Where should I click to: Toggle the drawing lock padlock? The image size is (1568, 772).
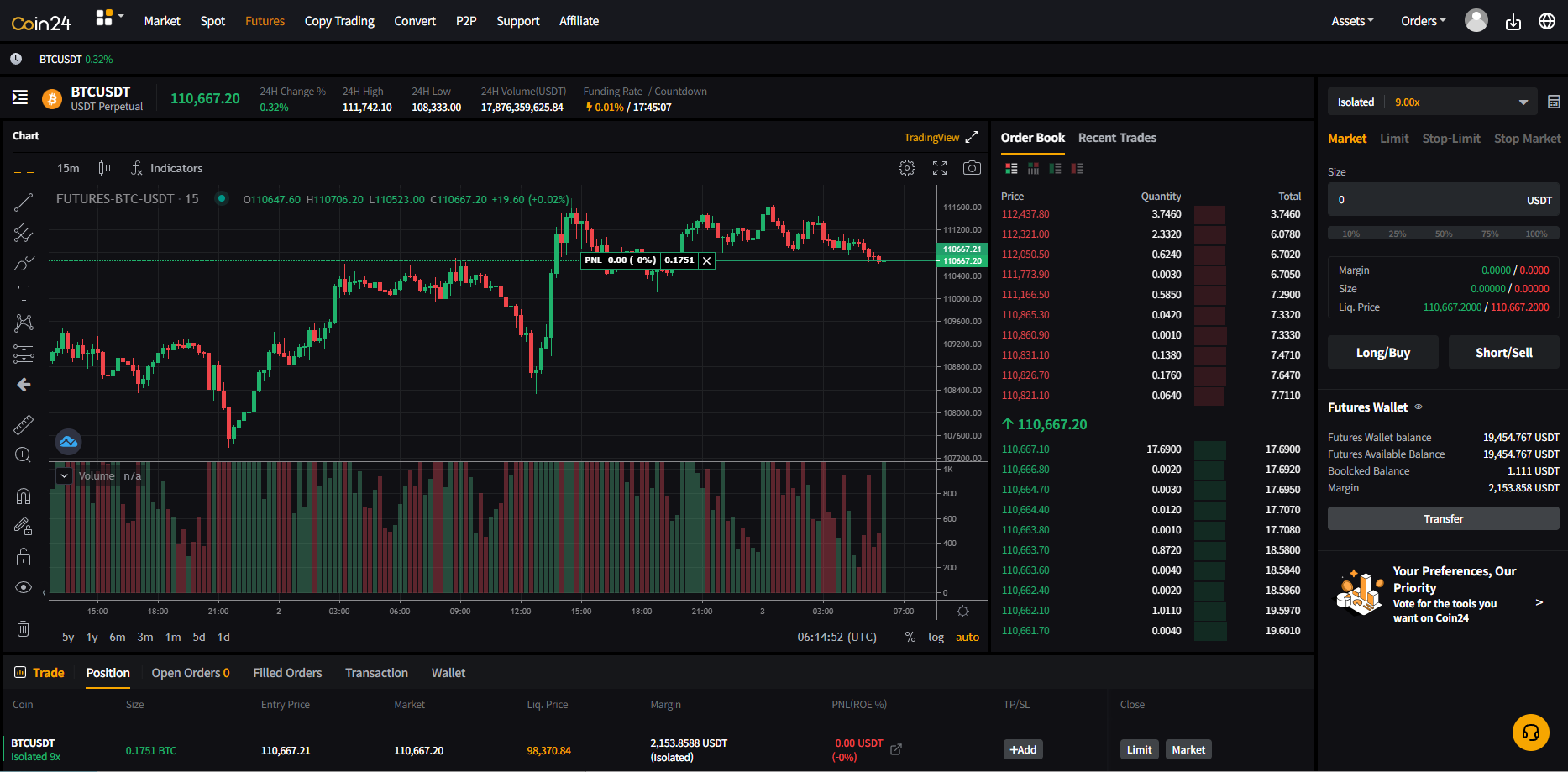[24, 556]
